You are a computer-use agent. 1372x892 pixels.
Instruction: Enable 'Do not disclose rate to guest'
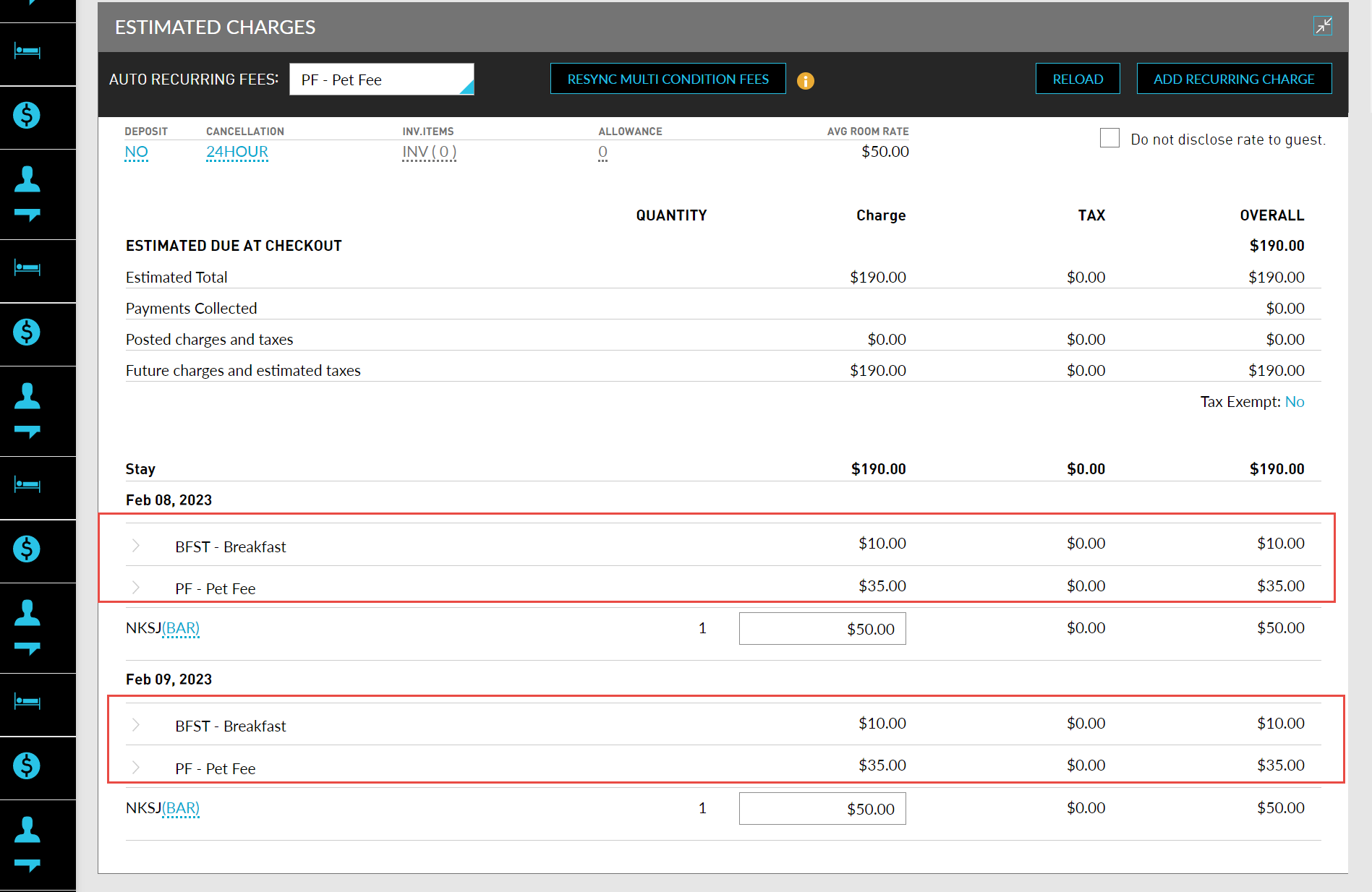click(x=1109, y=138)
